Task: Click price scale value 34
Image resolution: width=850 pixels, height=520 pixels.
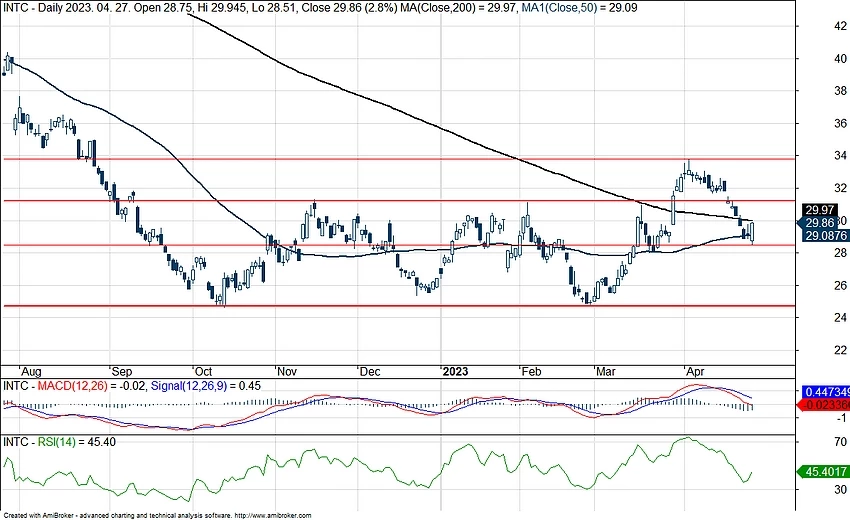Action: (840, 156)
